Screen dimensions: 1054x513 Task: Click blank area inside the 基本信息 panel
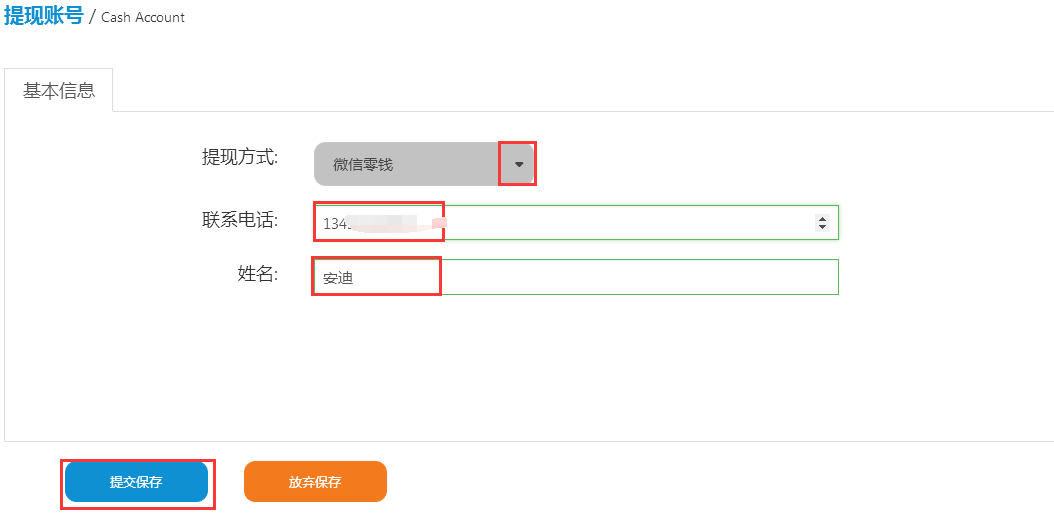pyautogui.click(x=524, y=370)
